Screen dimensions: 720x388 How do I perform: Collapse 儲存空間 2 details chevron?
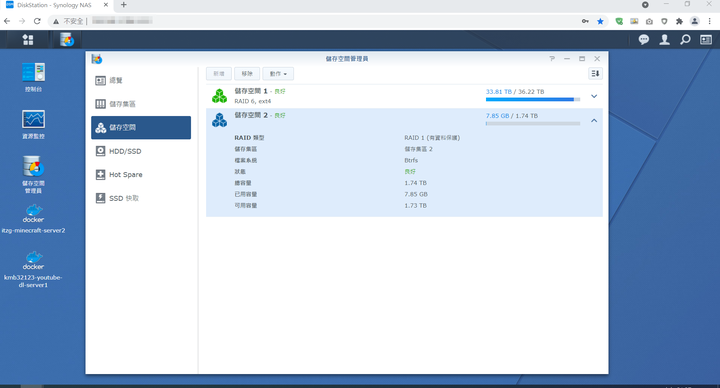click(x=594, y=120)
